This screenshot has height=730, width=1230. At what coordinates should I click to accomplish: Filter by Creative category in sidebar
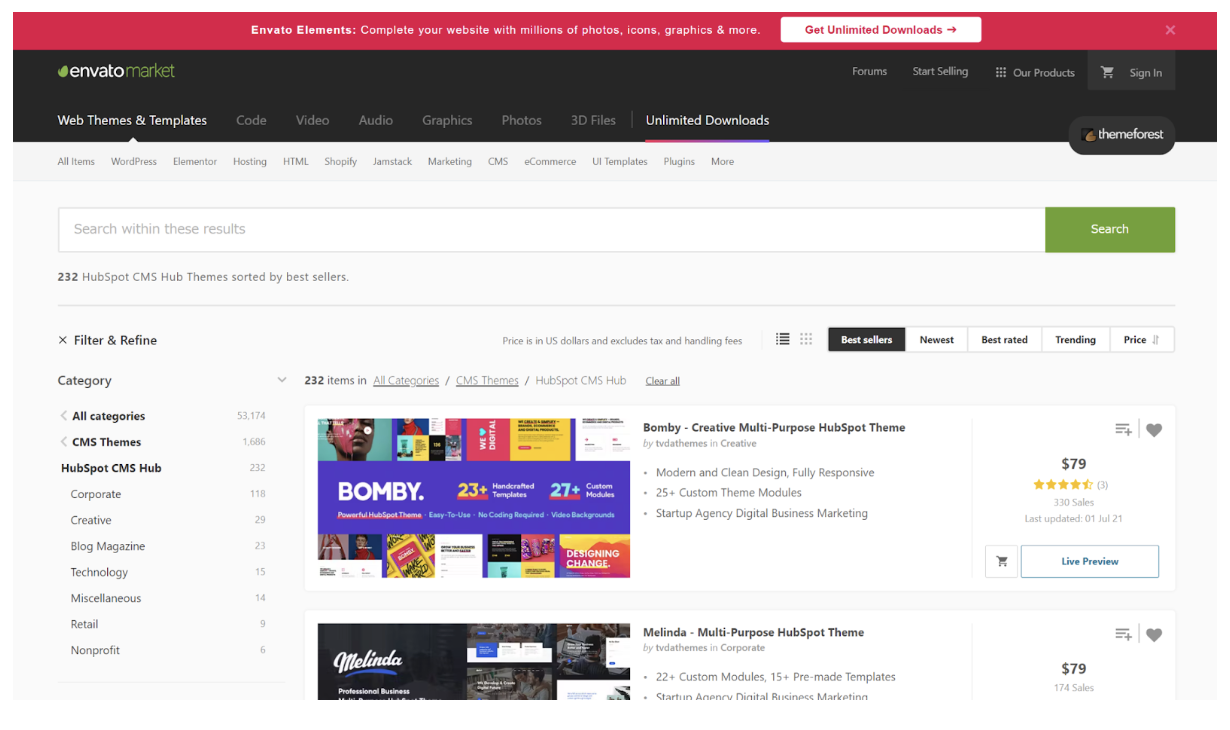[x=91, y=520]
